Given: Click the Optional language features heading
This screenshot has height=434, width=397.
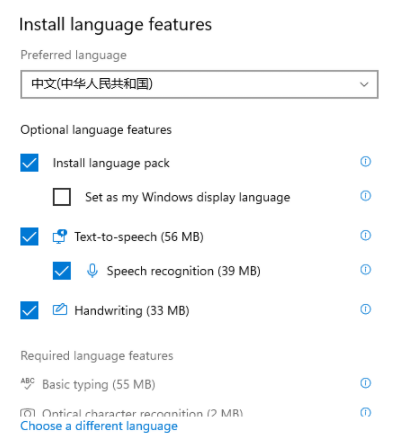Looking at the screenshot, I should coord(96,130).
